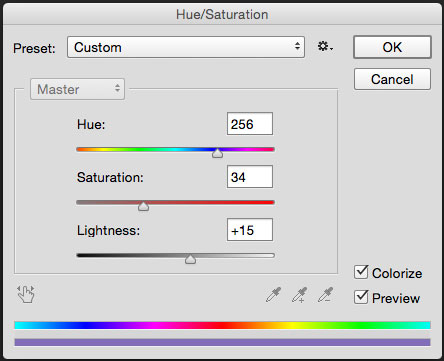This screenshot has width=444, height=361.
Task: Click the Hue value field showing 256
Action: pyautogui.click(x=250, y=124)
